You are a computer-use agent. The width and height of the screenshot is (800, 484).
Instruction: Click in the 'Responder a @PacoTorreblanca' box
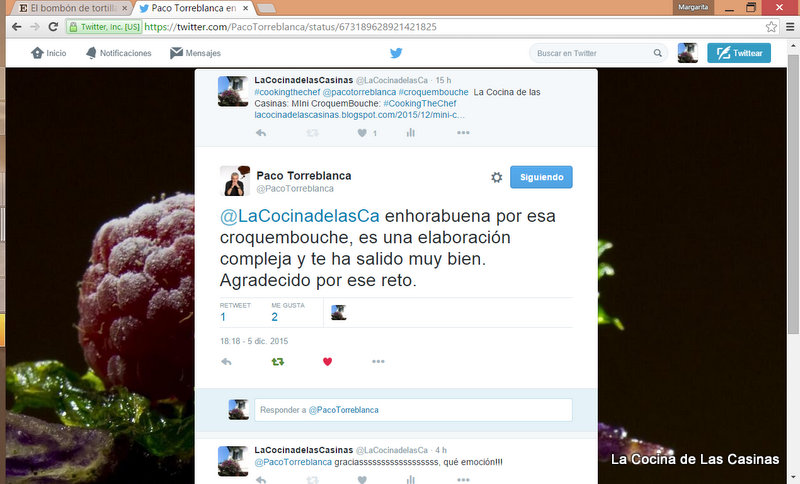coord(413,410)
